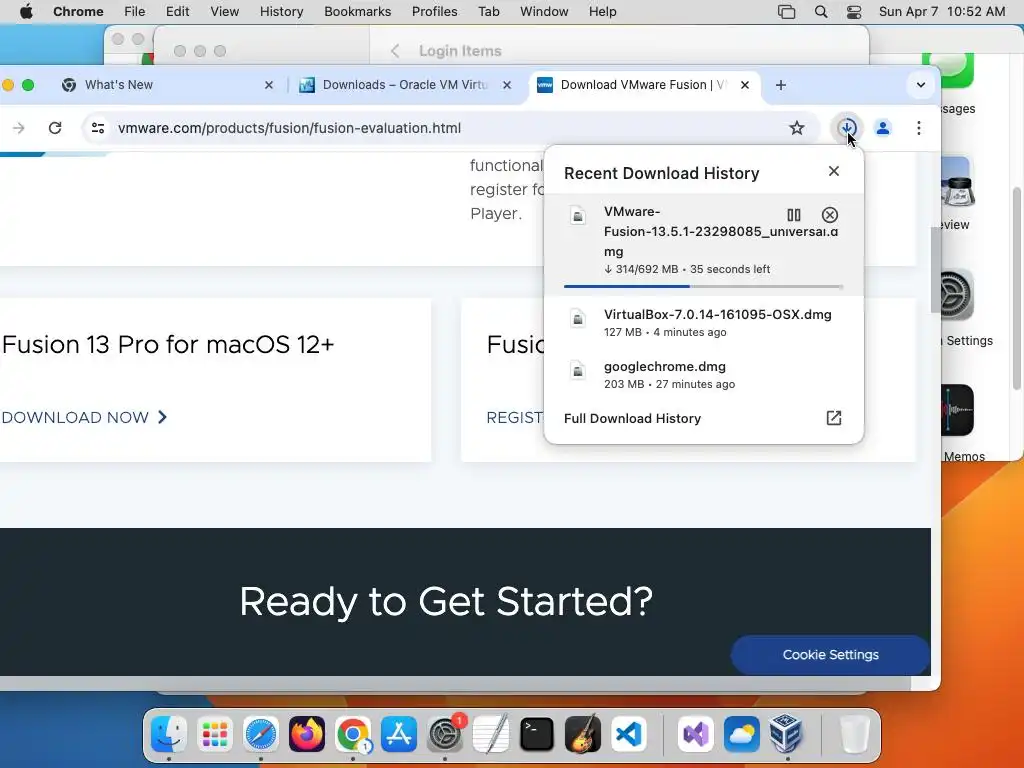
Task: Open the Cookie Settings button
Action: [830, 654]
